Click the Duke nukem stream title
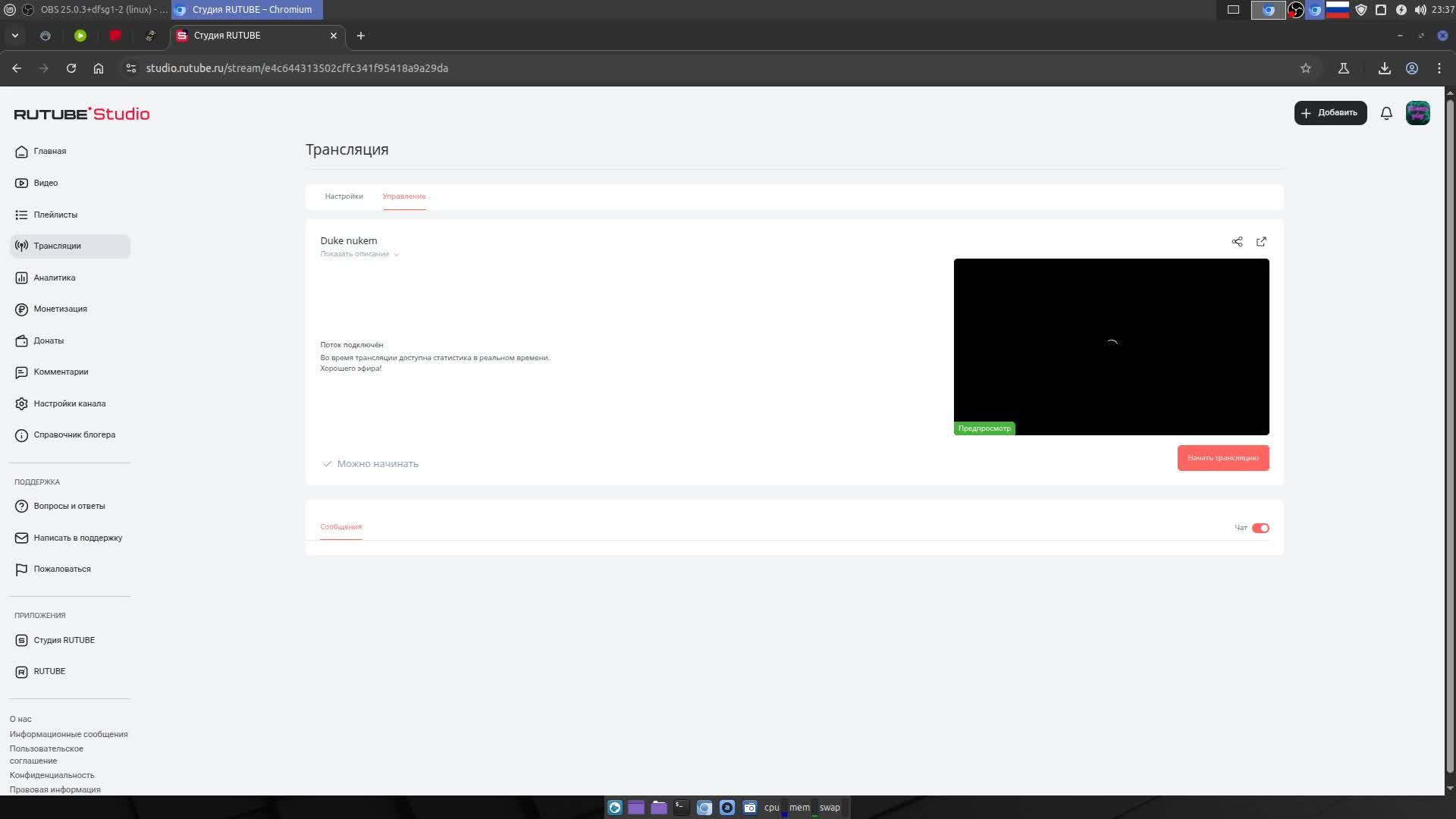1456x819 pixels. [348, 241]
